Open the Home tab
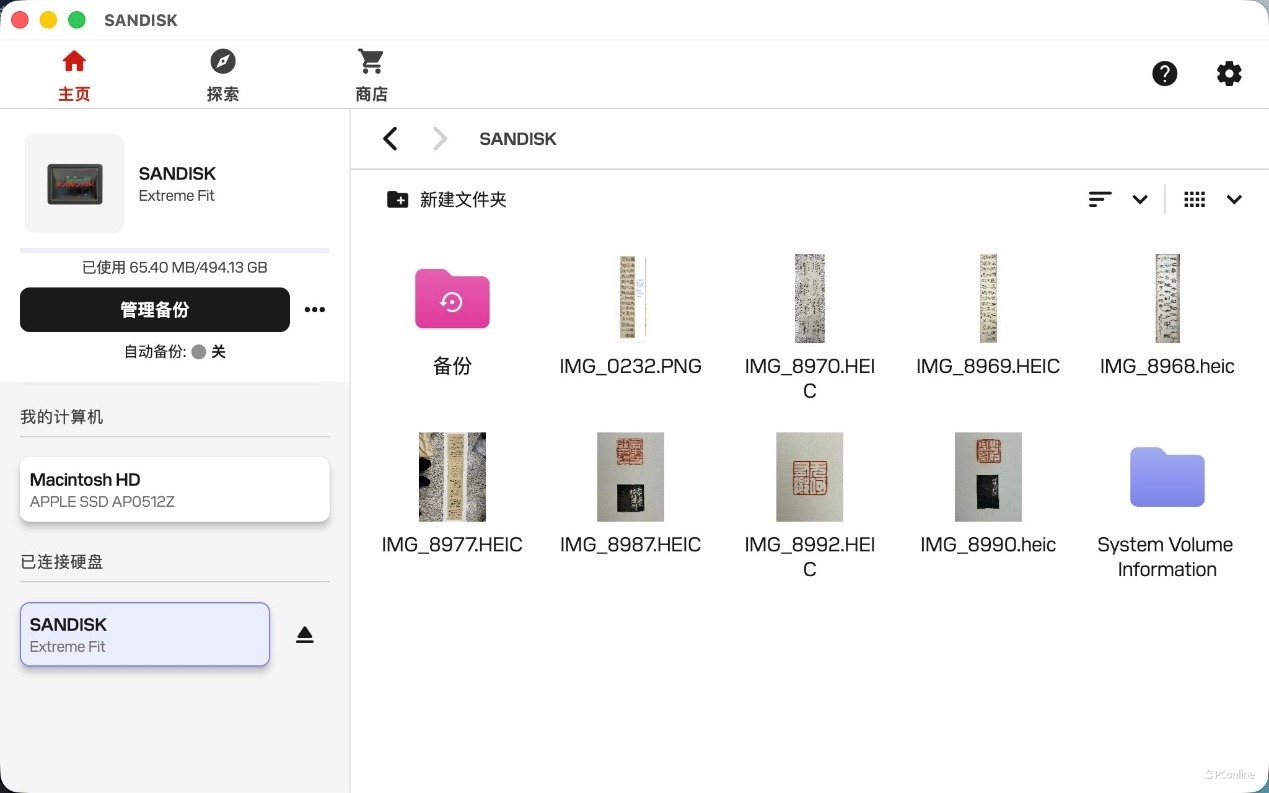This screenshot has height=793, width=1269. click(x=74, y=76)
